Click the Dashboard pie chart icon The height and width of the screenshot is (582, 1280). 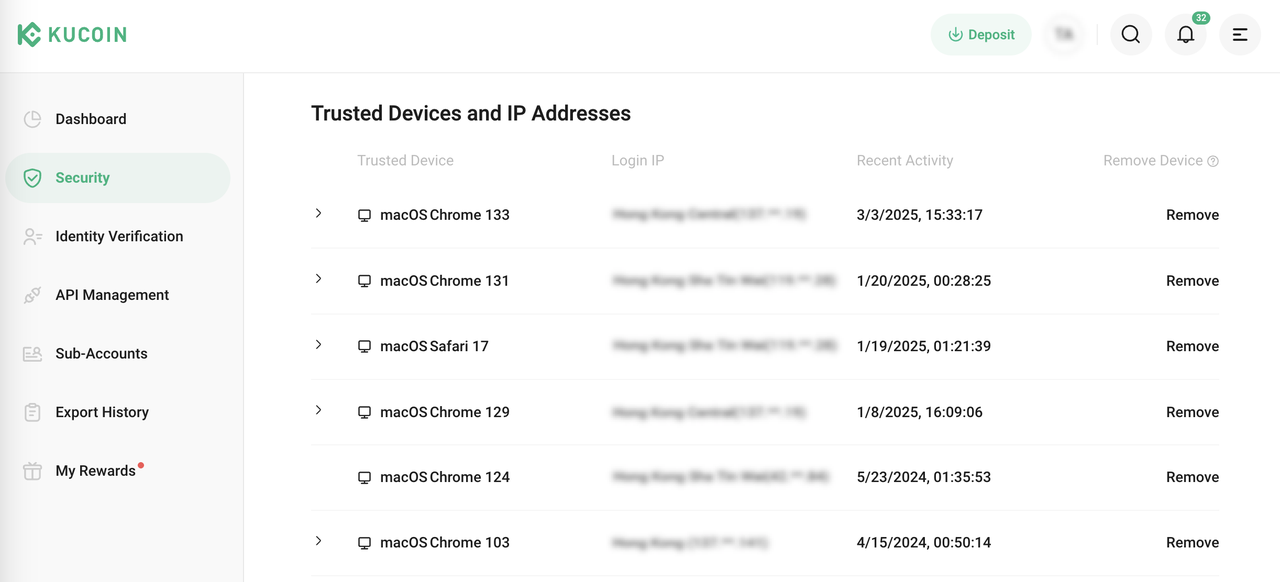(33, 119)
